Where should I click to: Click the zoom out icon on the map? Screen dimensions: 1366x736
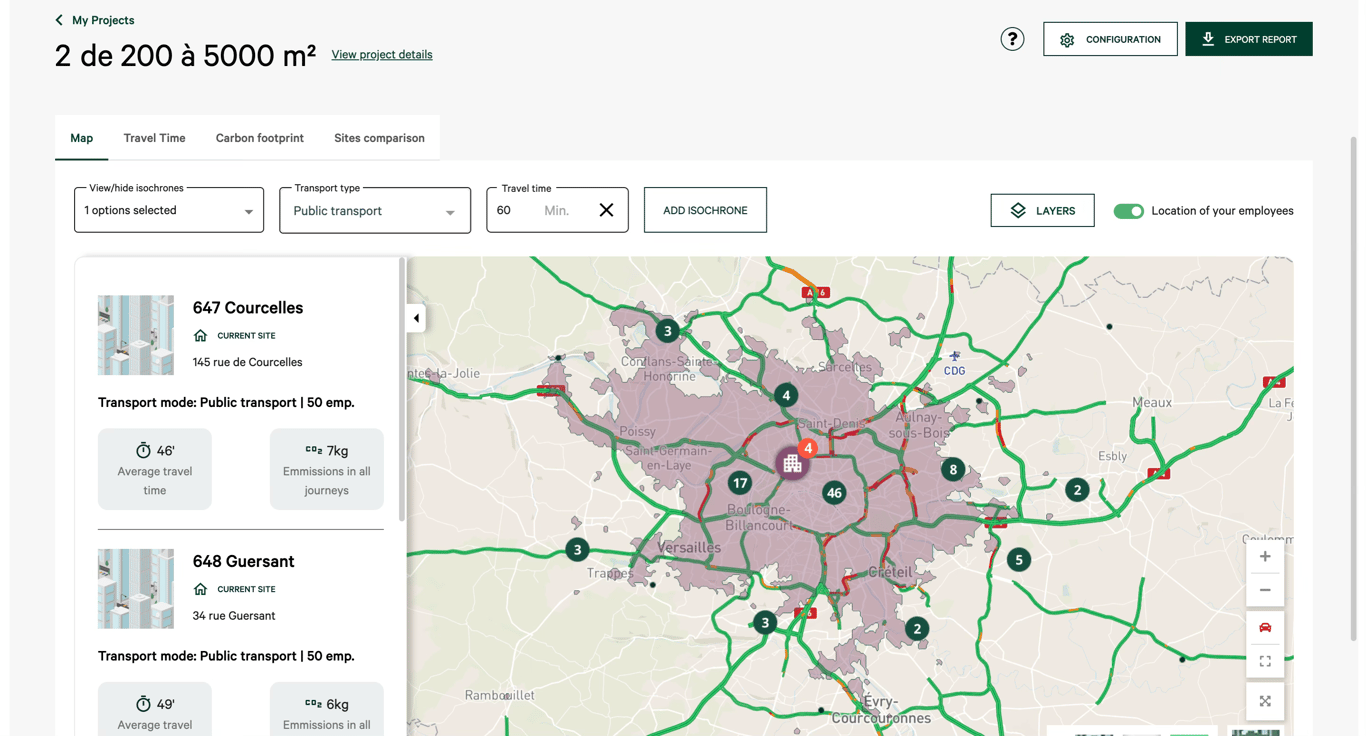pyautogui.click(x=1265, y=589)
